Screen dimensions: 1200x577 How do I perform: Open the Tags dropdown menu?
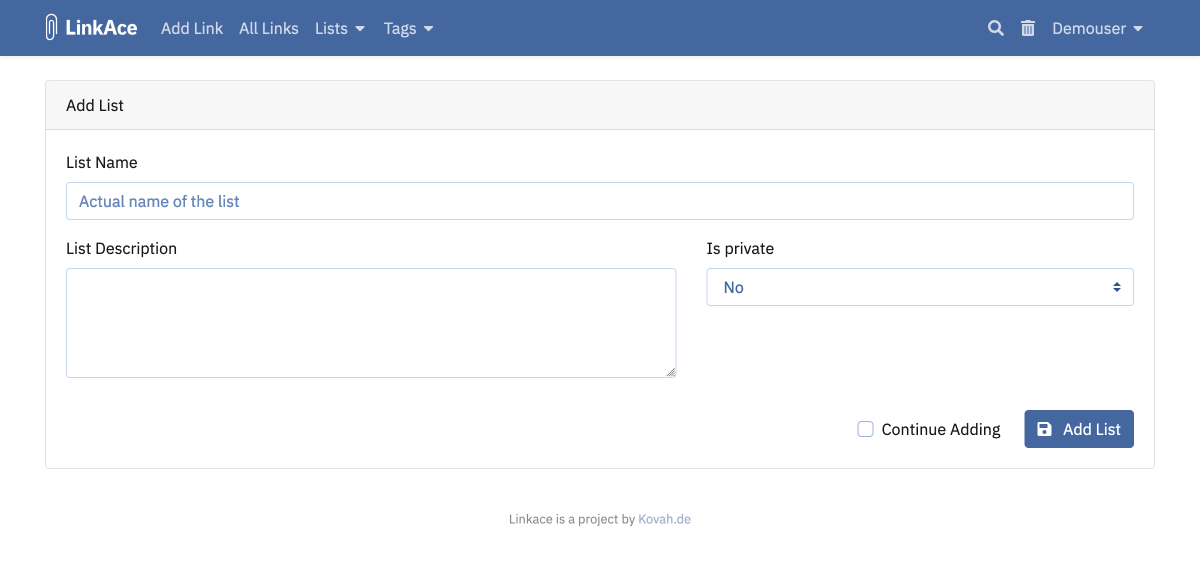408,28
